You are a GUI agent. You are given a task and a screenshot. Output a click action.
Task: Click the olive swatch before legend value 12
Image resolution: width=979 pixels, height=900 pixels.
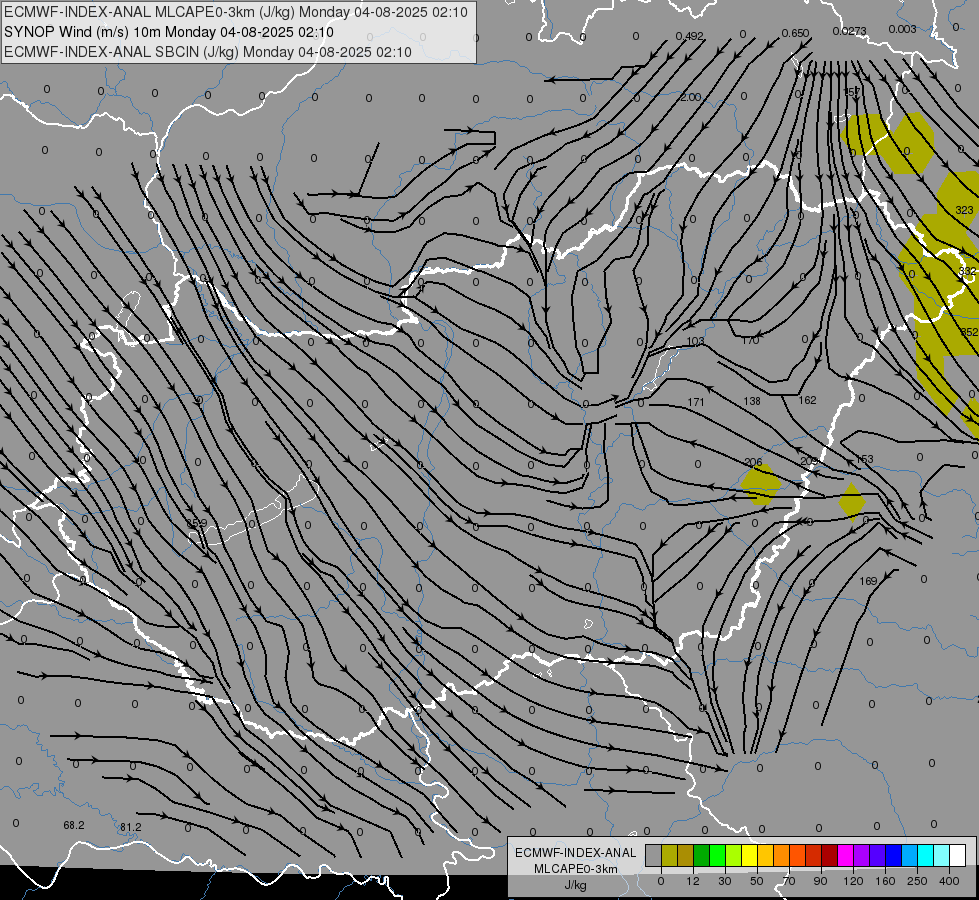(x=685, y=856)
